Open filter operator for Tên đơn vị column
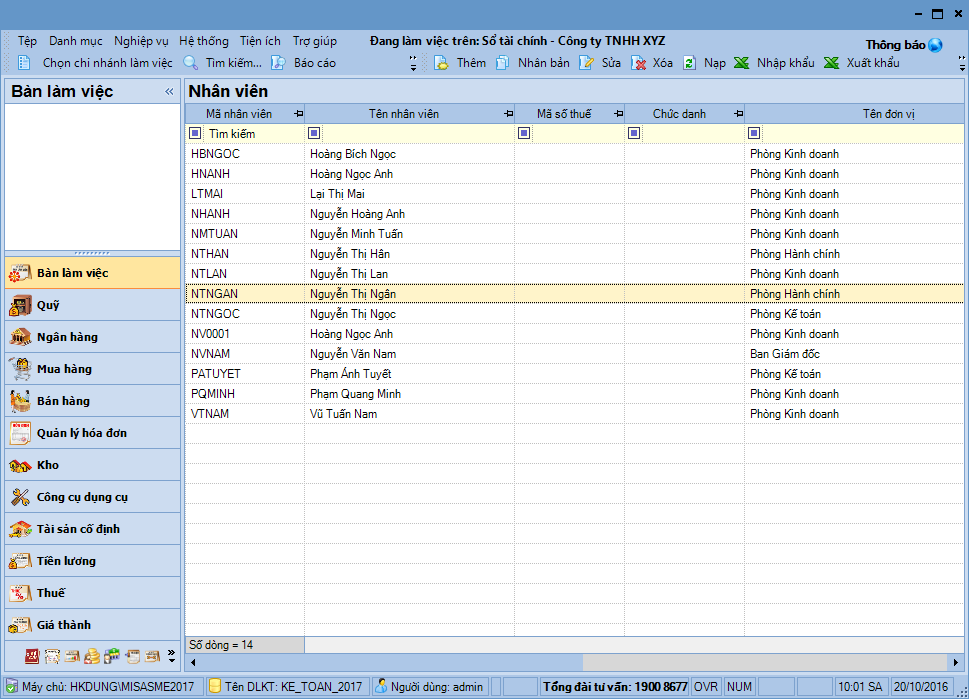 754,133
